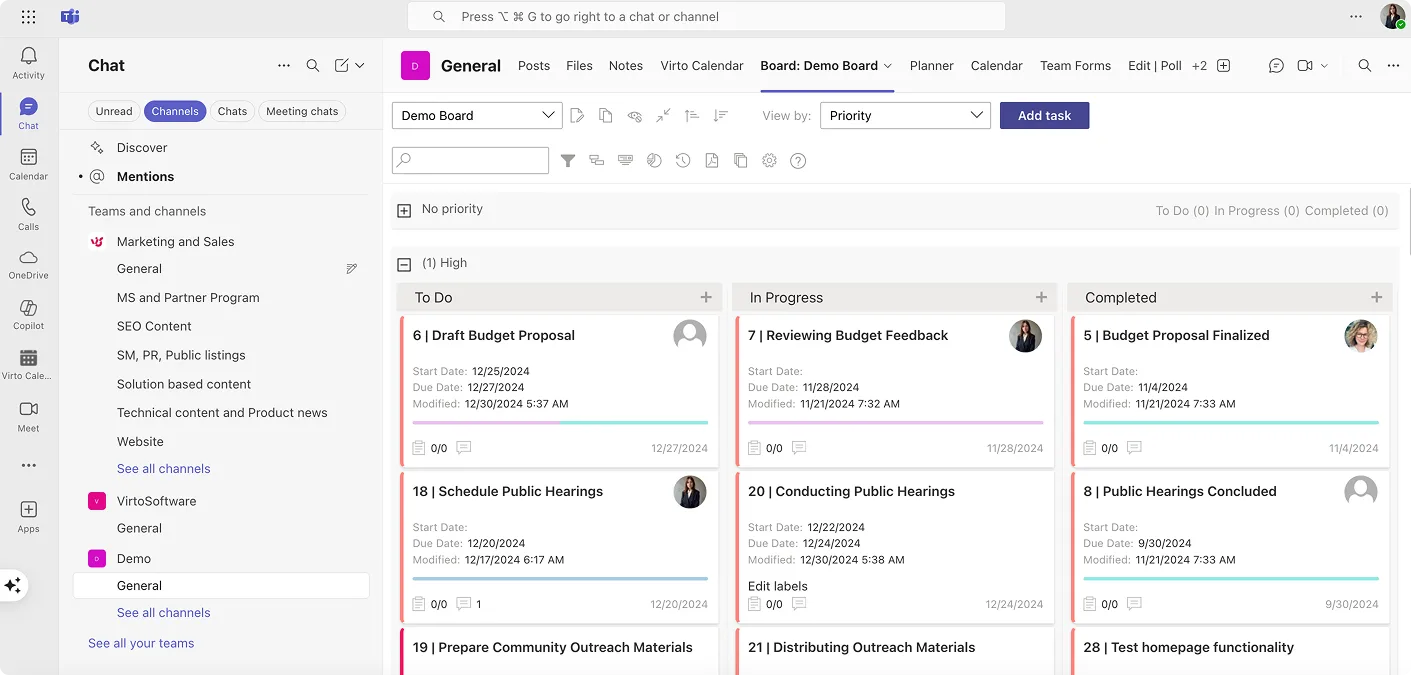
Task: Switch to the Files tab
Action: (579, 65)
